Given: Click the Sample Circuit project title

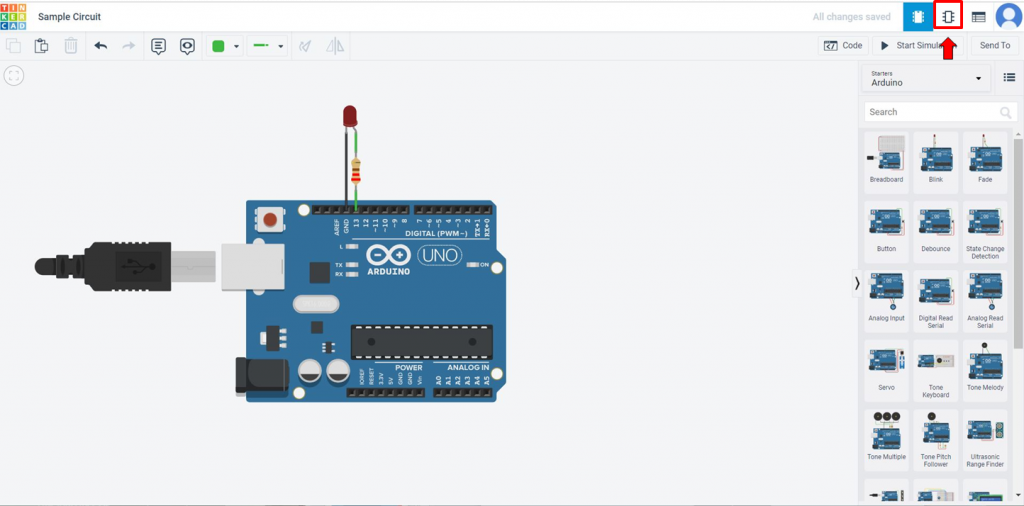Looking at the screenshot, I should 69,17.
